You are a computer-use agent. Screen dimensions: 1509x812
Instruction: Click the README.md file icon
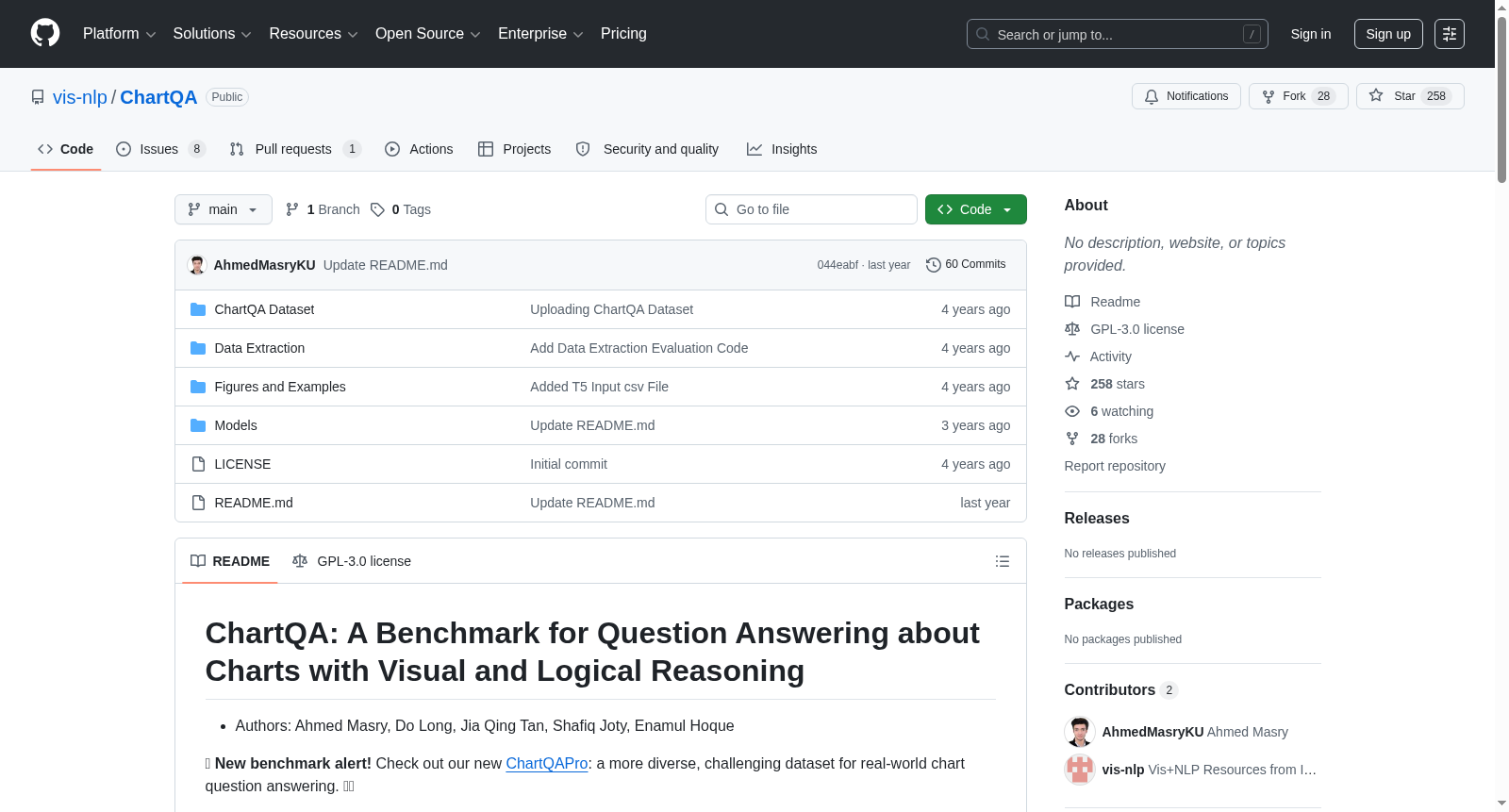coord(198,503)
